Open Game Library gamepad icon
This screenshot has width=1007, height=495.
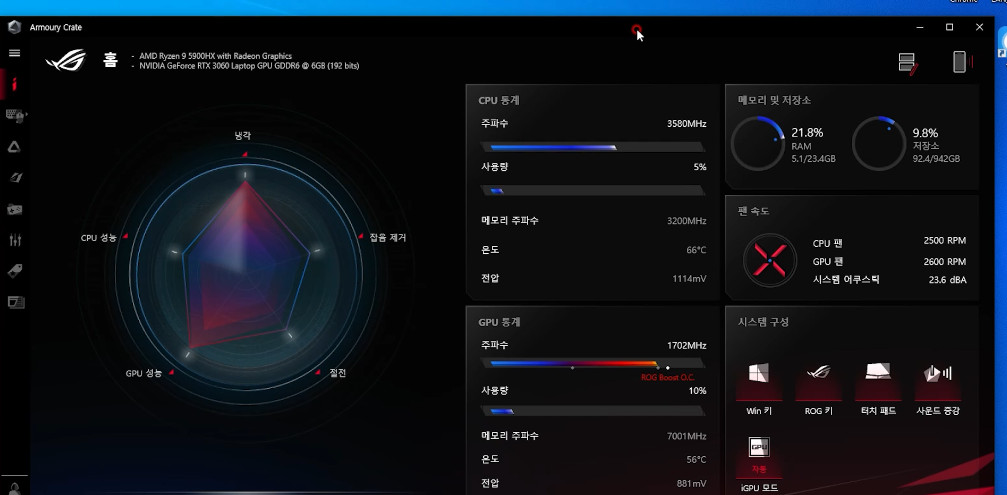(x=14, y=209)
